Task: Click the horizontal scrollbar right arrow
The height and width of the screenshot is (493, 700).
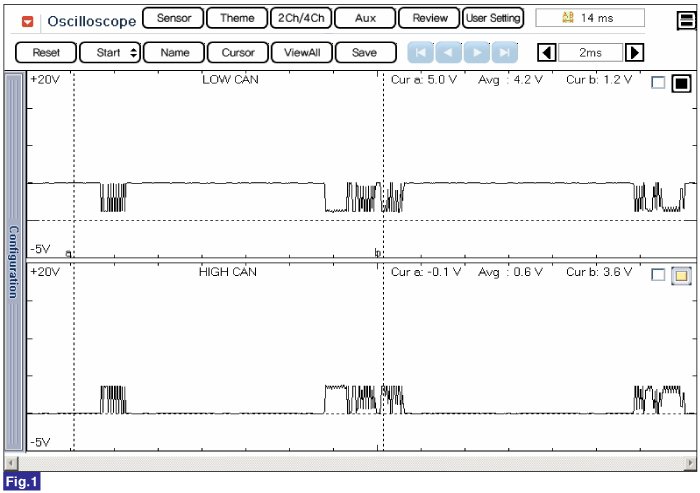Action: (x=691, y=462)
